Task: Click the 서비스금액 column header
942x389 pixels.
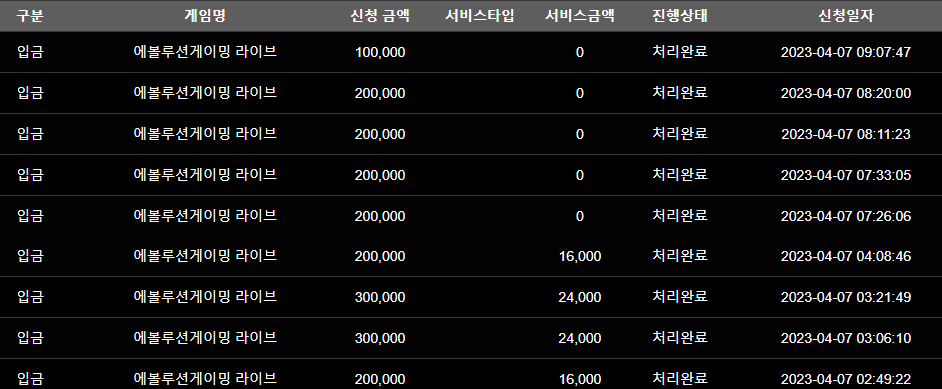Action: tap(580, 16)
